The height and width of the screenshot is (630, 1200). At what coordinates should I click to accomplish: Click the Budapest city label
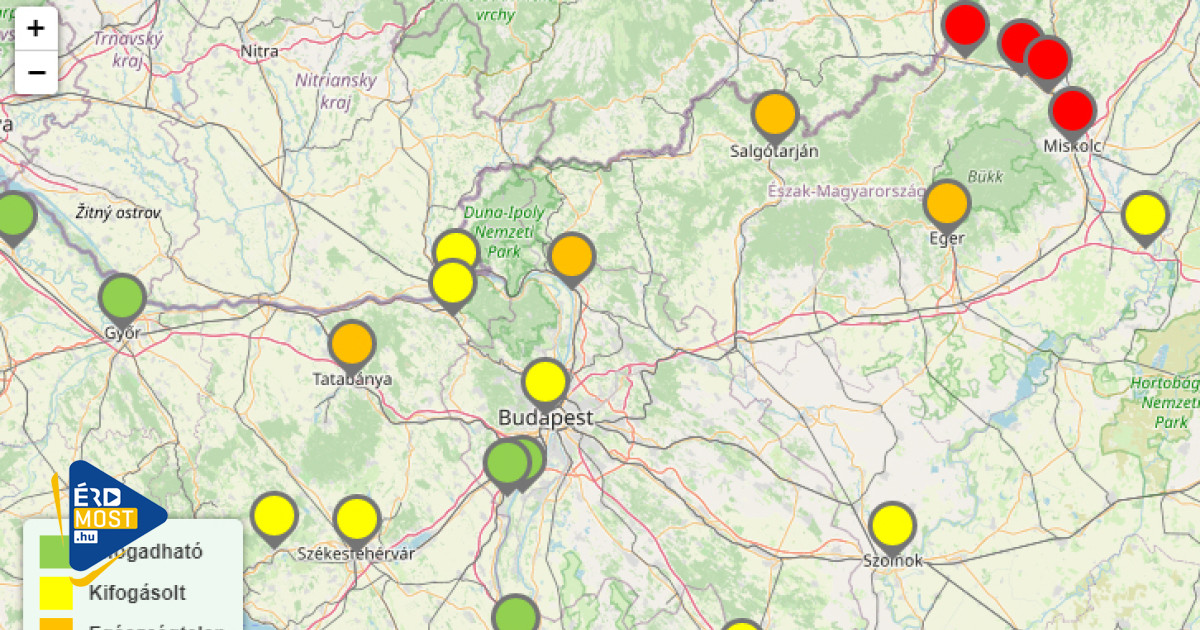[546, 418]
